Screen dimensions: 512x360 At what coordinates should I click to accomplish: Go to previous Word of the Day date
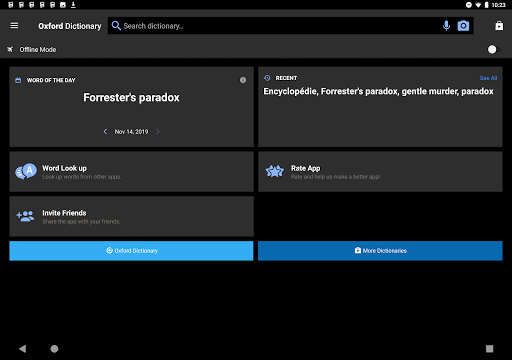[x=105, y=132]
